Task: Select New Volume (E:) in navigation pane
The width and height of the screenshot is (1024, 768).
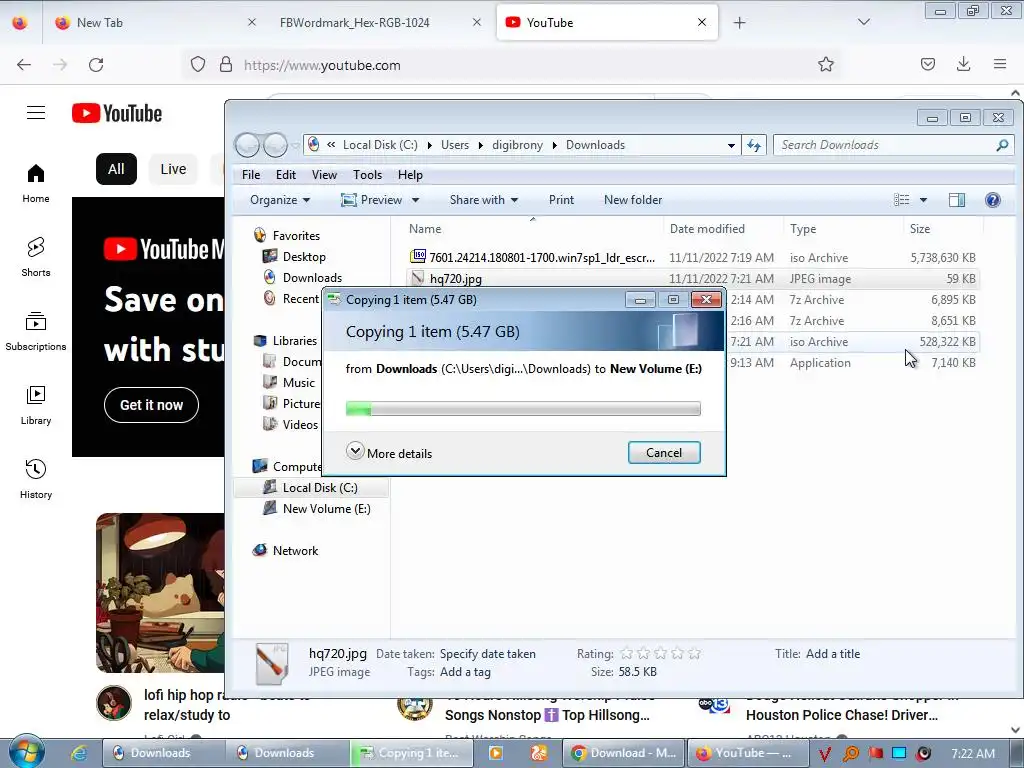Action: [x=316, y=509]
